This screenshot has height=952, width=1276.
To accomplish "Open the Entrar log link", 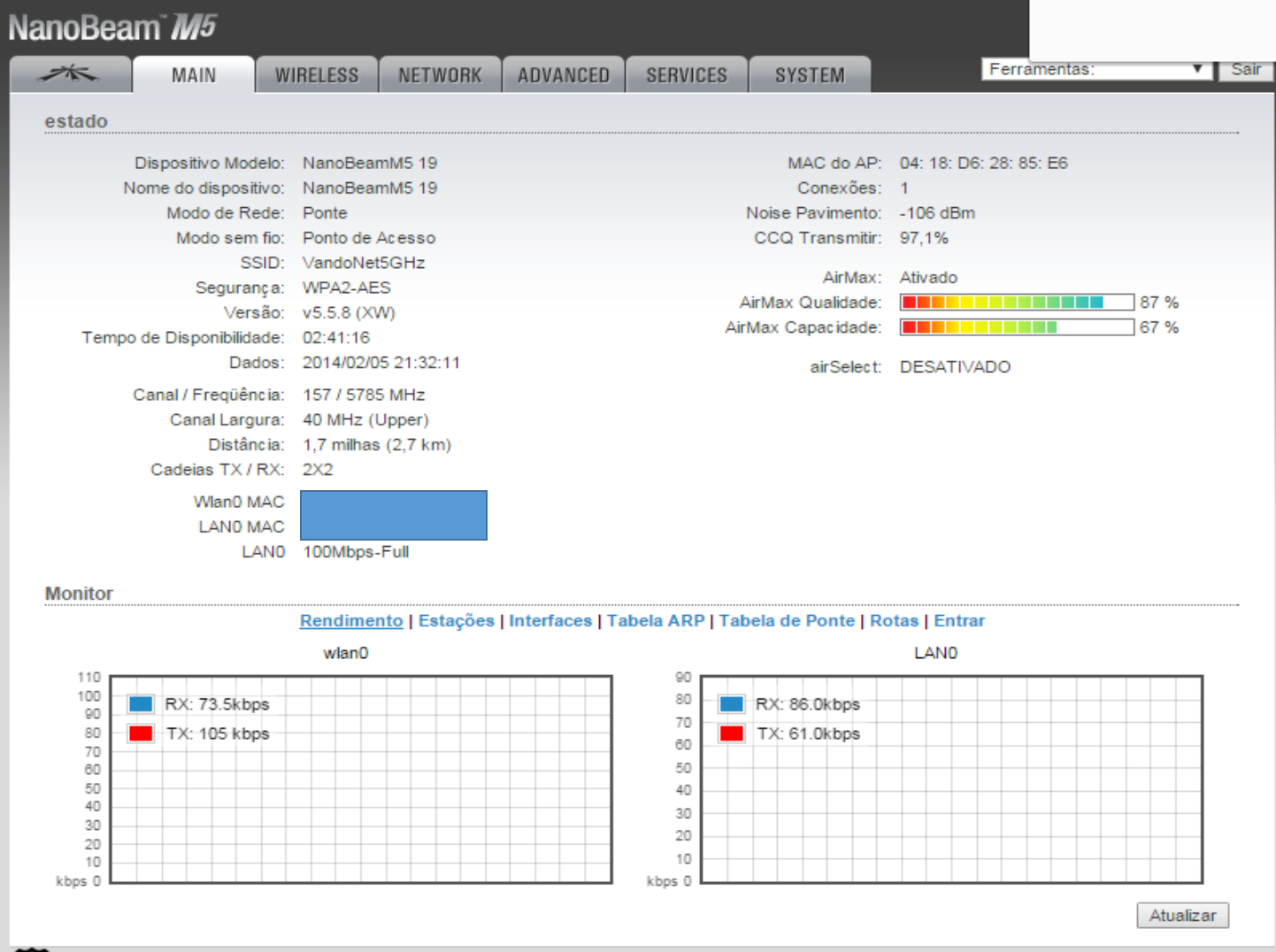I will 959,621.
